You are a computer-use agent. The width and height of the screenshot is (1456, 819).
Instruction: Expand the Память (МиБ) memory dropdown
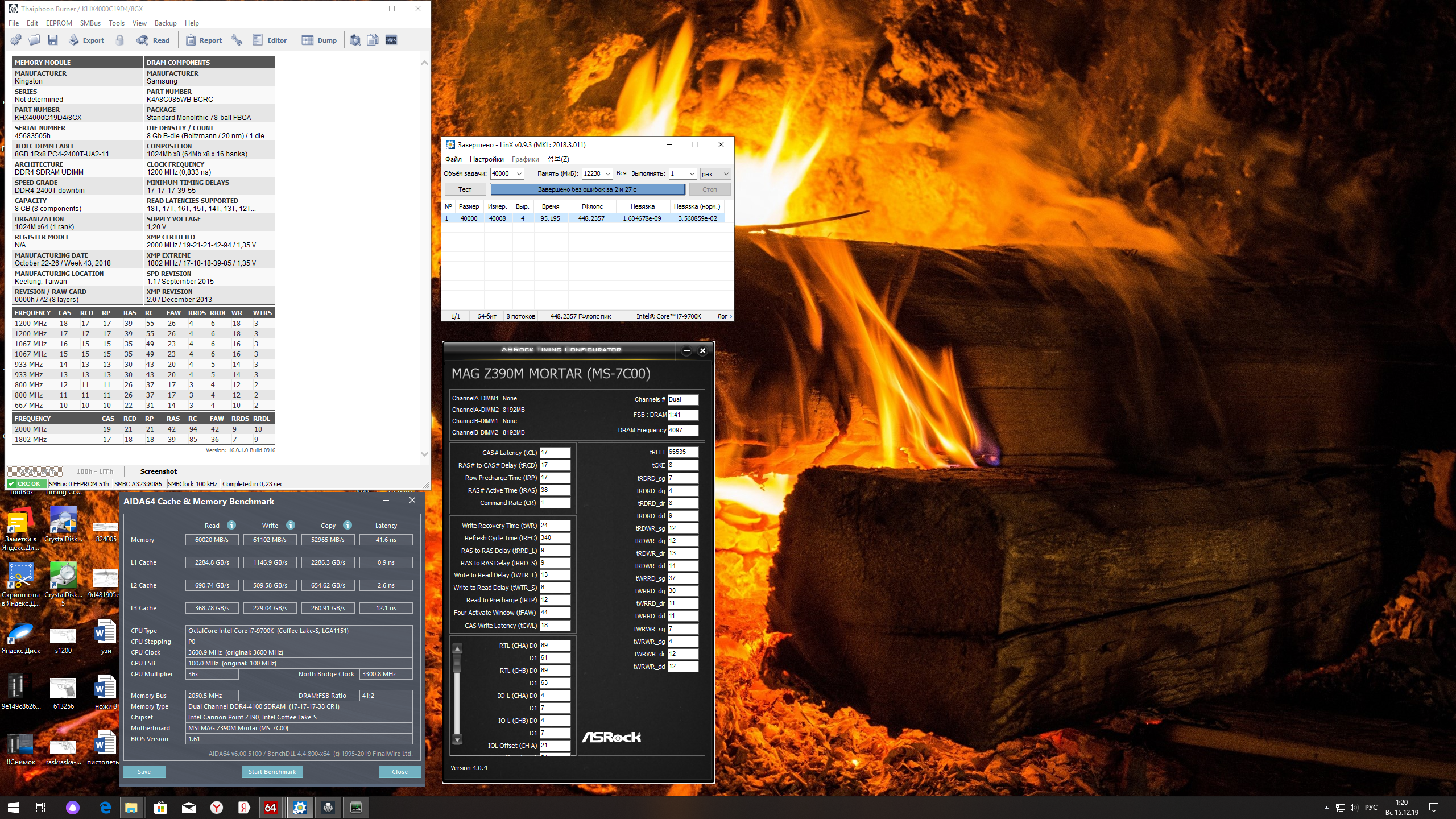(x=607, y=174)
